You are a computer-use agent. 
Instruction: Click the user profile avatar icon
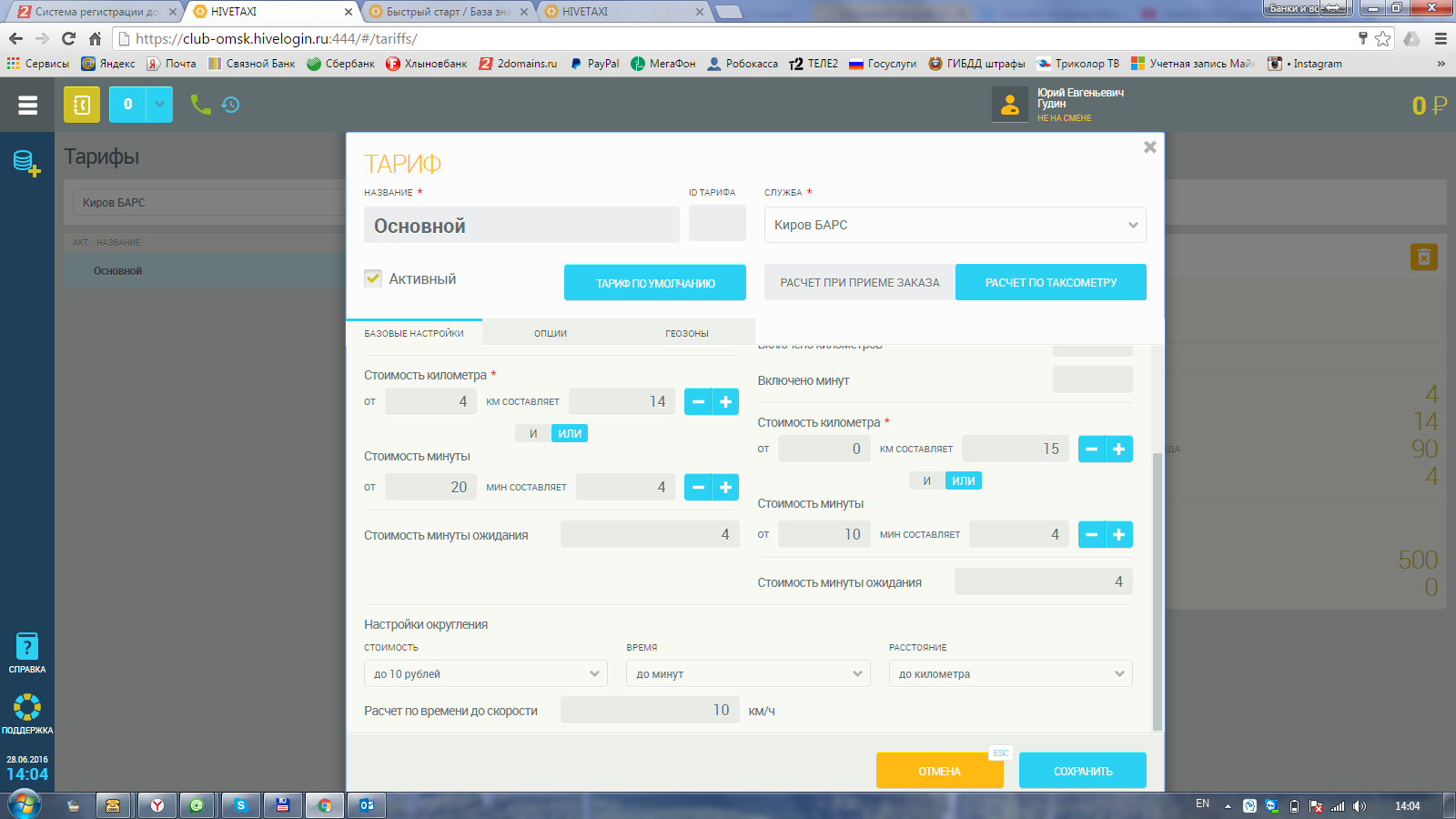click(x=1009, y=106)
